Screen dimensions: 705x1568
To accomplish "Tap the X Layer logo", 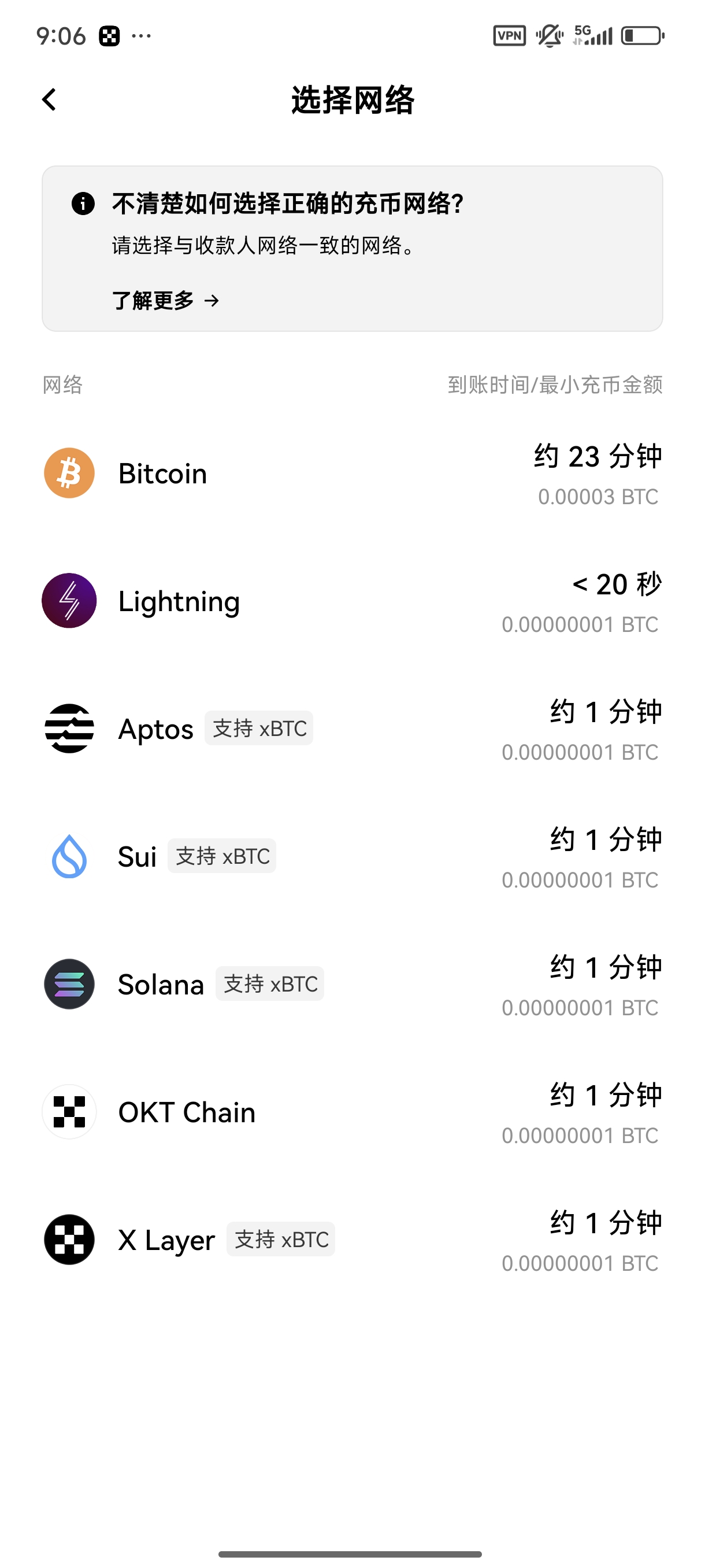I will pyautogui.click(x=69, y=1240).
